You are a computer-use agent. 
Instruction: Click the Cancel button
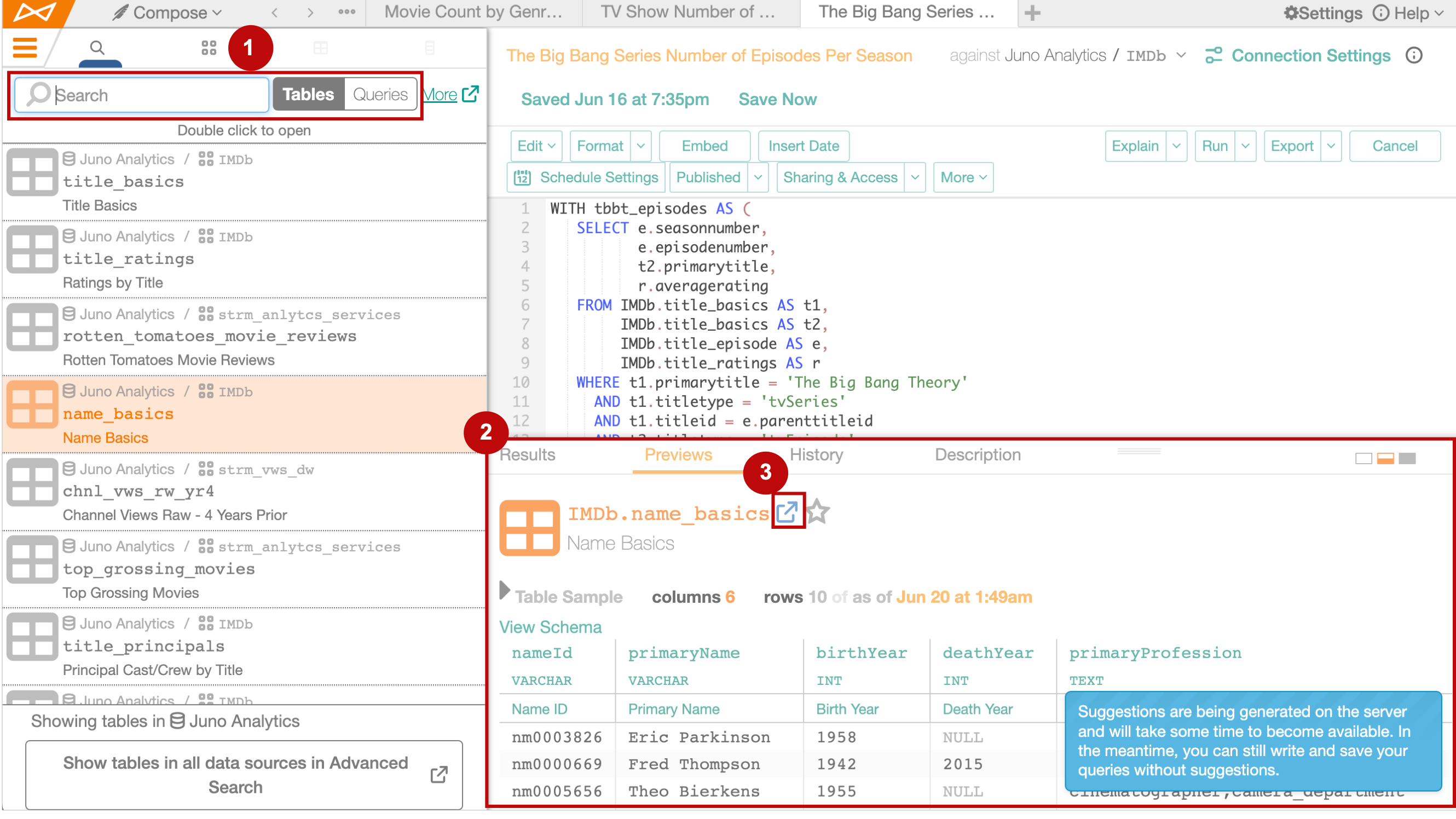1394,146
